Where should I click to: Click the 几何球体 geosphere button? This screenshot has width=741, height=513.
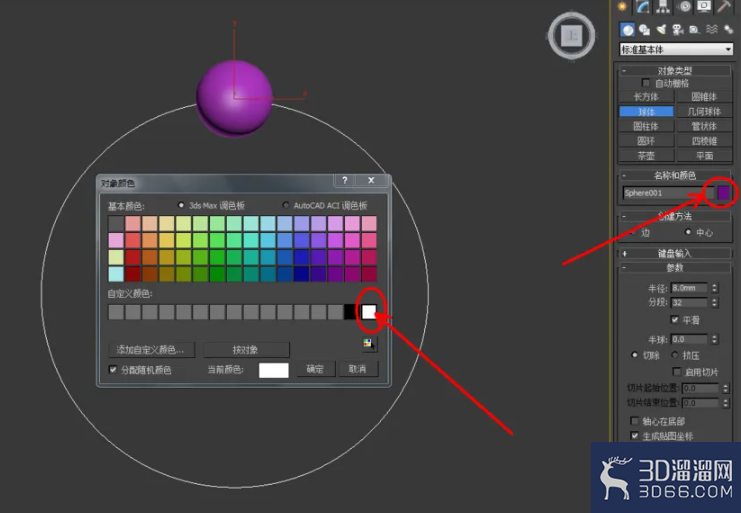click(704, 111)
